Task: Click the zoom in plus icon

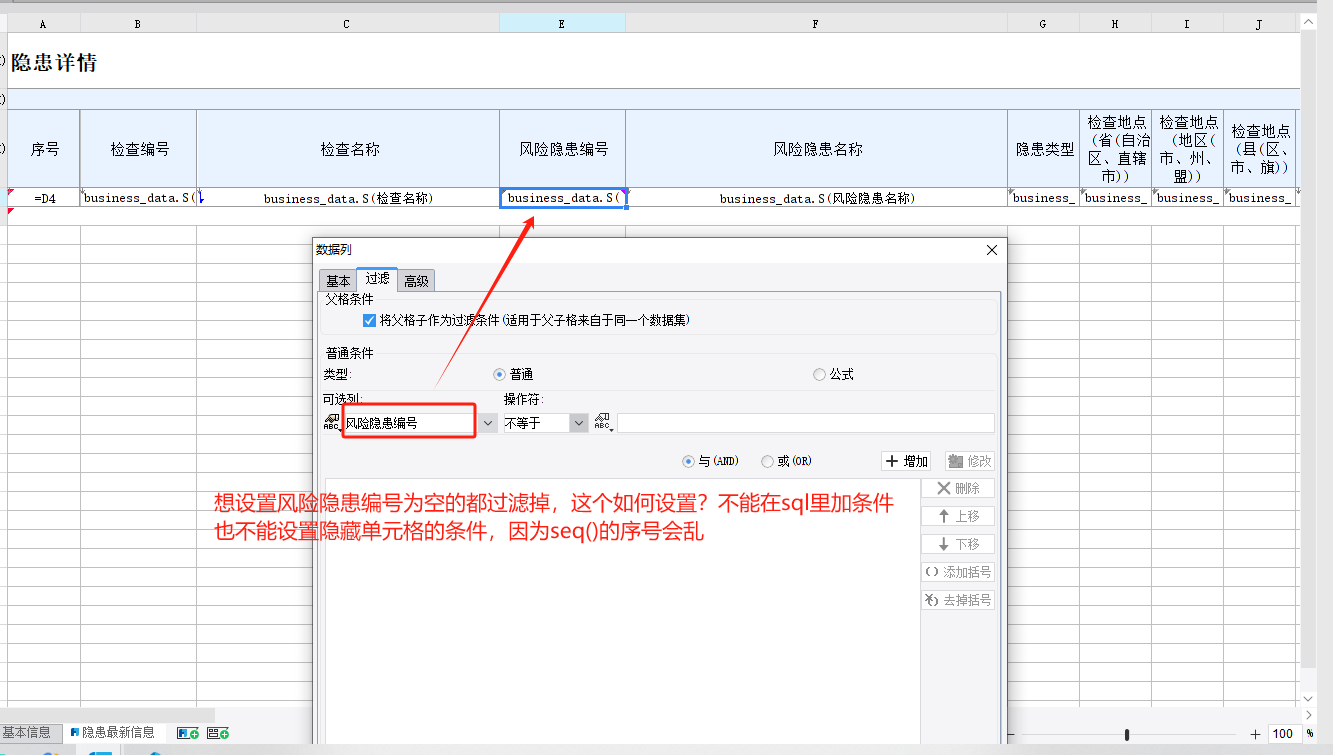Action: (x=1256, y=734)
